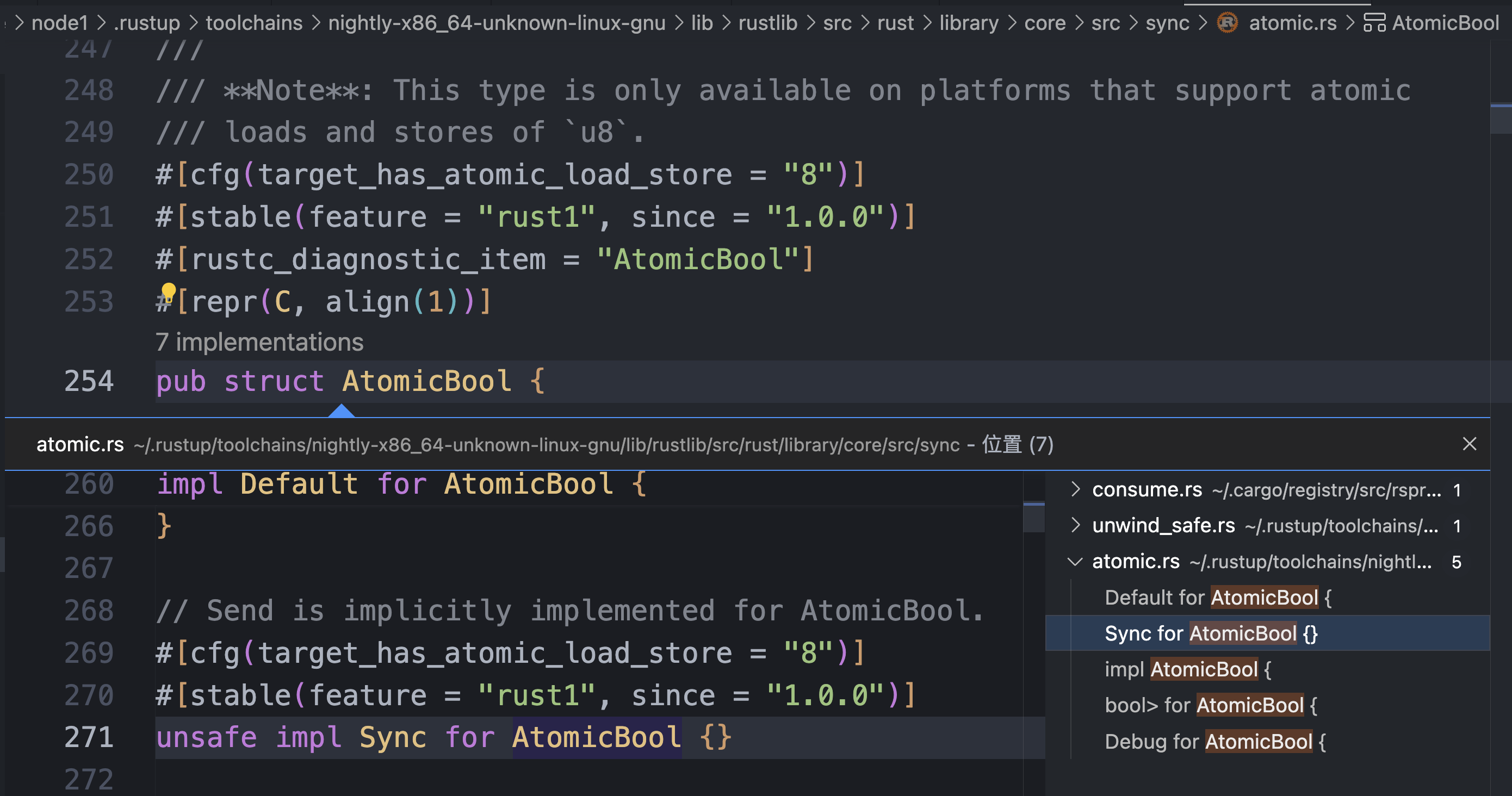Viewport: 1512px width, 796px height.
Task: Click the comment on line 268
Action: coord(569,611)
